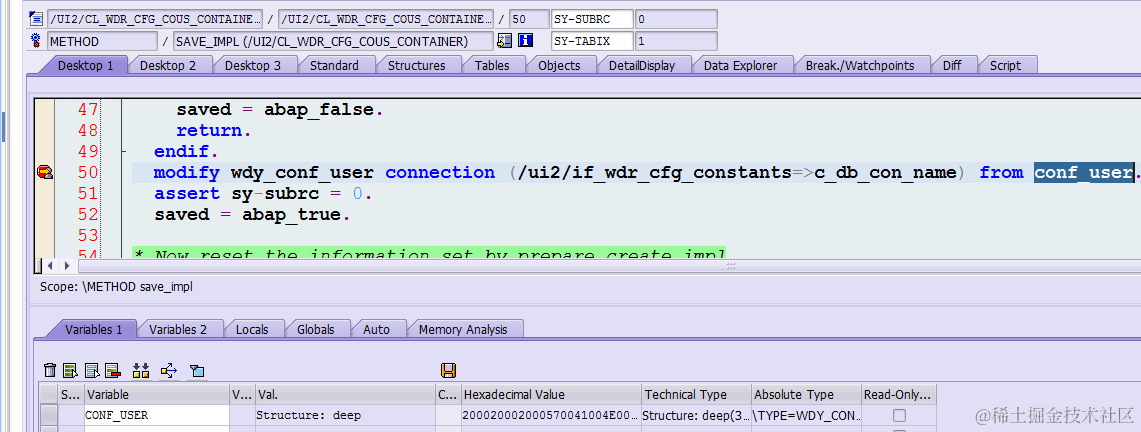Click the gear icon beside the METHOD field
The image size is (1141, 432).
pos(36,41)
